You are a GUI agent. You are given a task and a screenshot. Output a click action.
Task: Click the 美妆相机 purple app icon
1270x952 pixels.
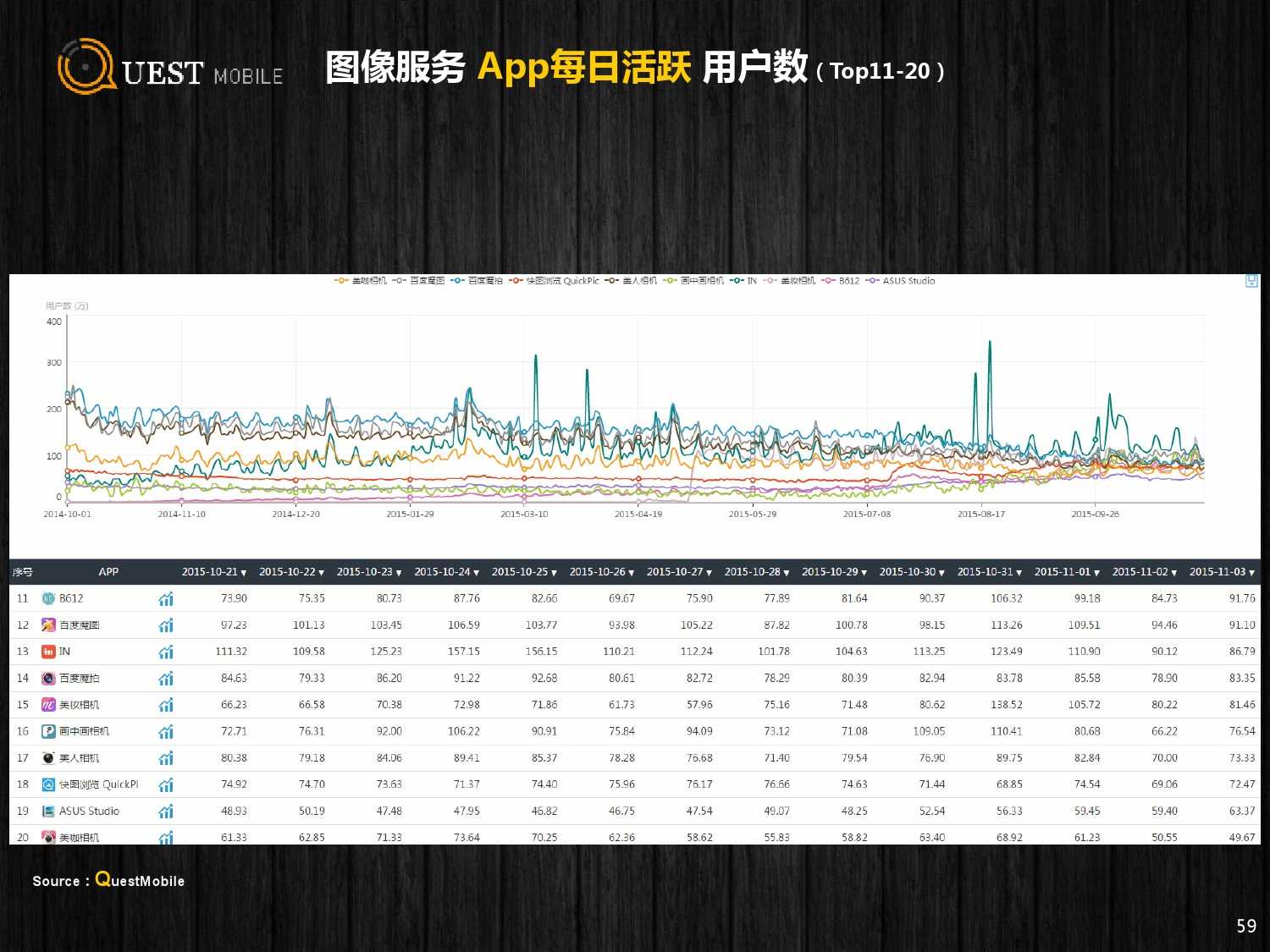coord(48,705)
